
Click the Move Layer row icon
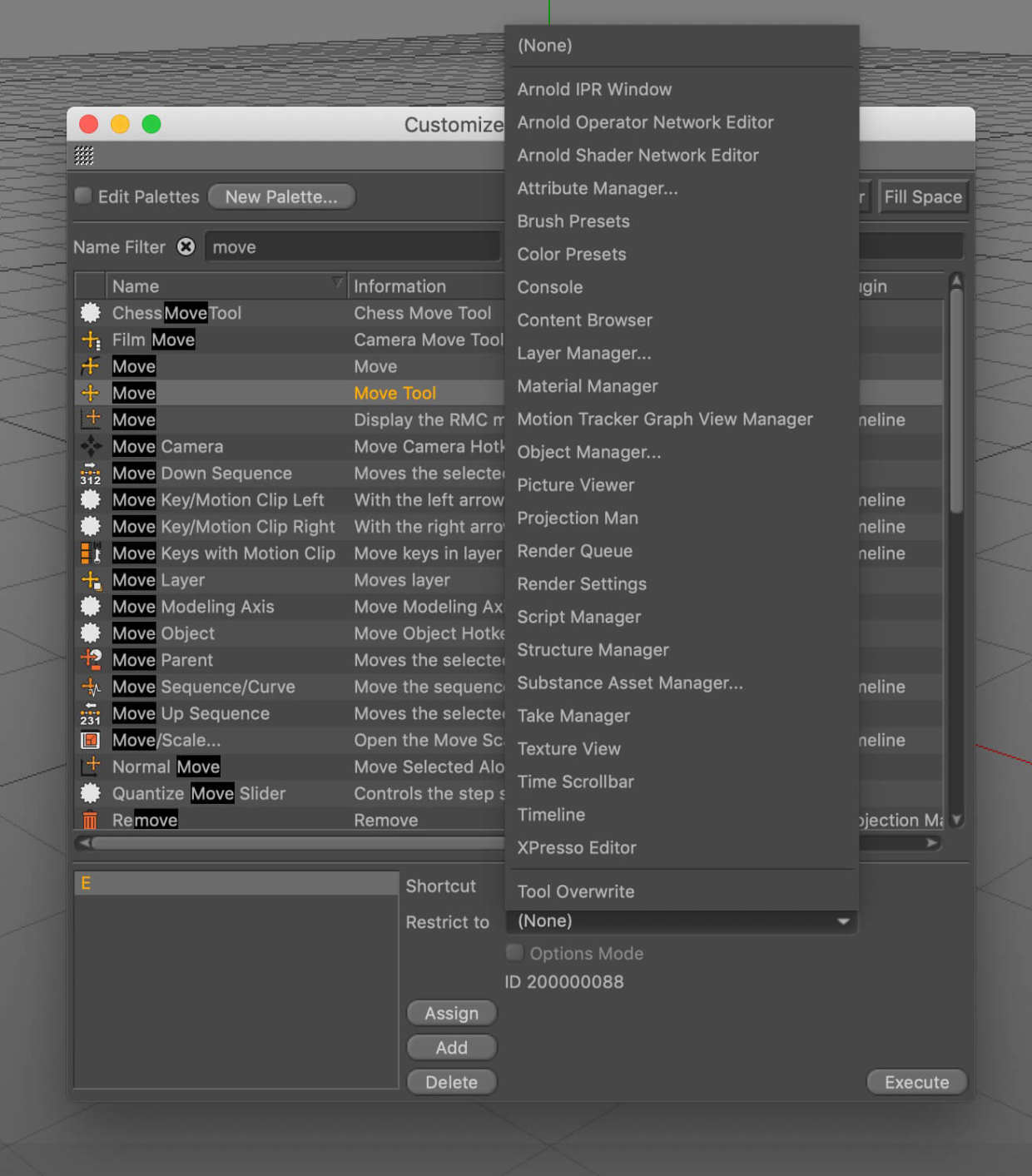[x=90, y=580]
